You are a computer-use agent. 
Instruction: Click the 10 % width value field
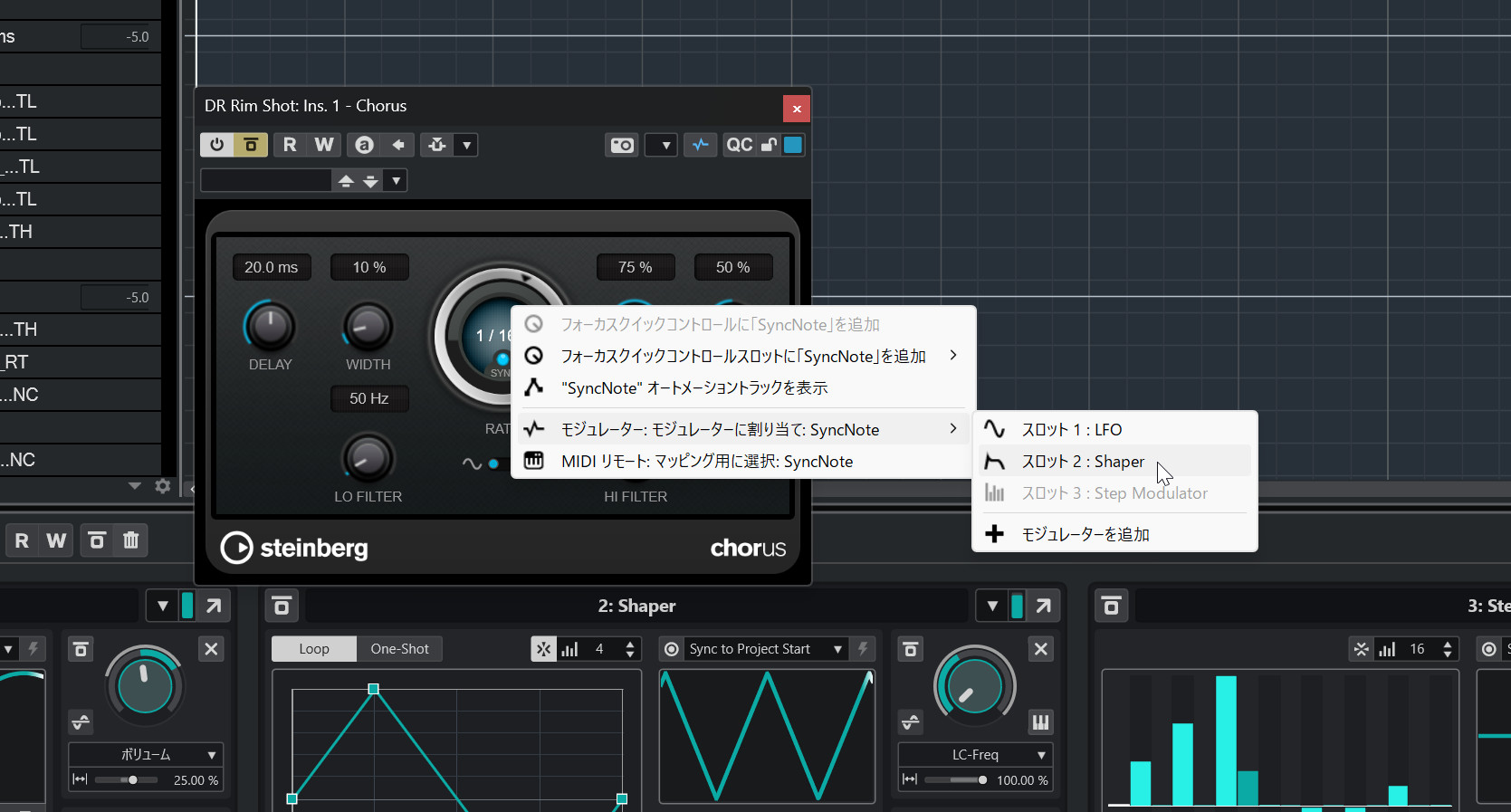(x=369, y=267)
